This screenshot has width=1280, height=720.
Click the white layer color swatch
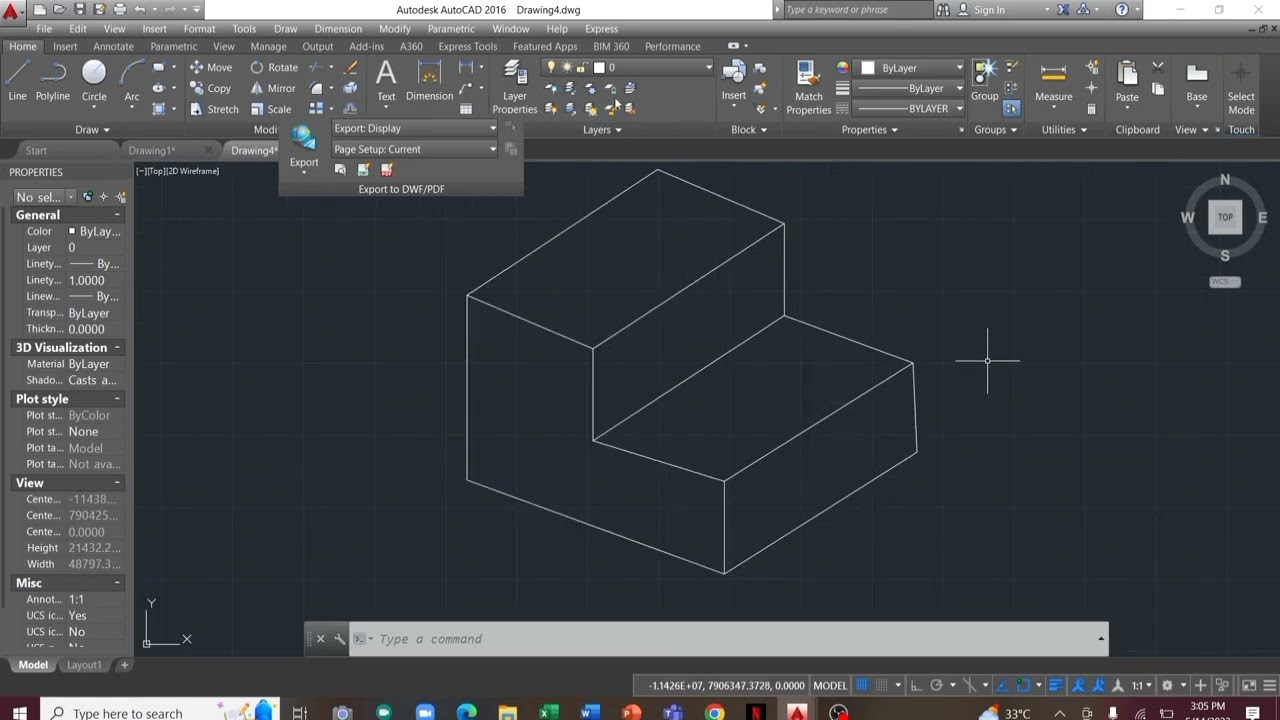(x=599, y=67)
